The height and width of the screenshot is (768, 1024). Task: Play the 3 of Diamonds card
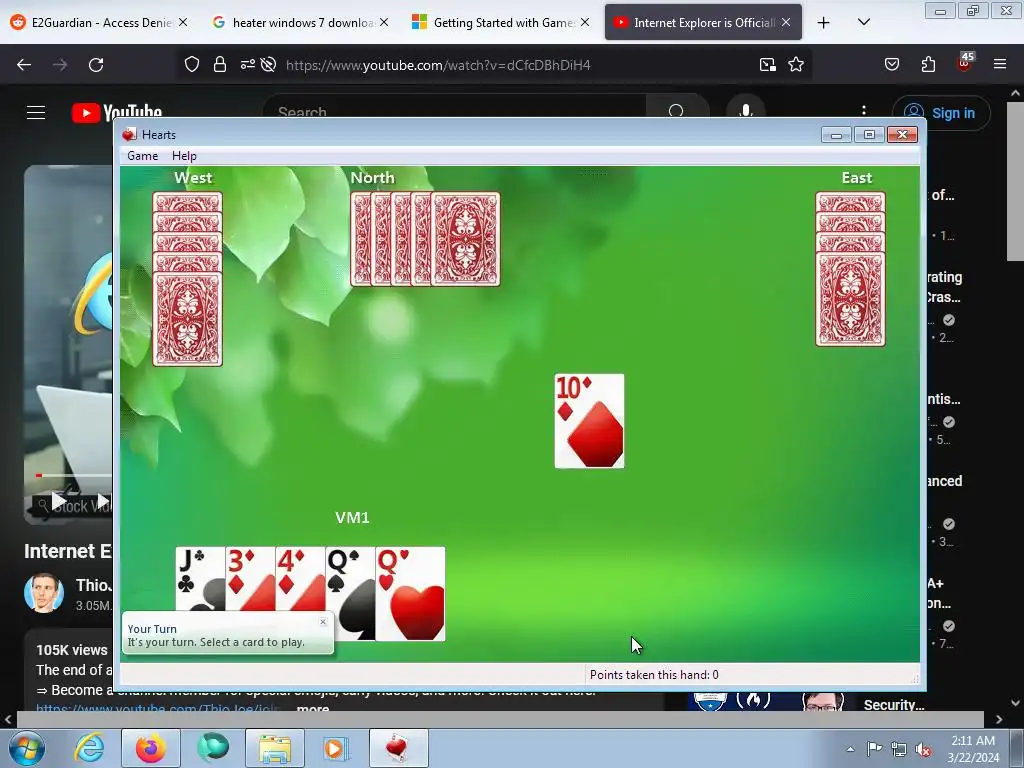pos(251,579)
